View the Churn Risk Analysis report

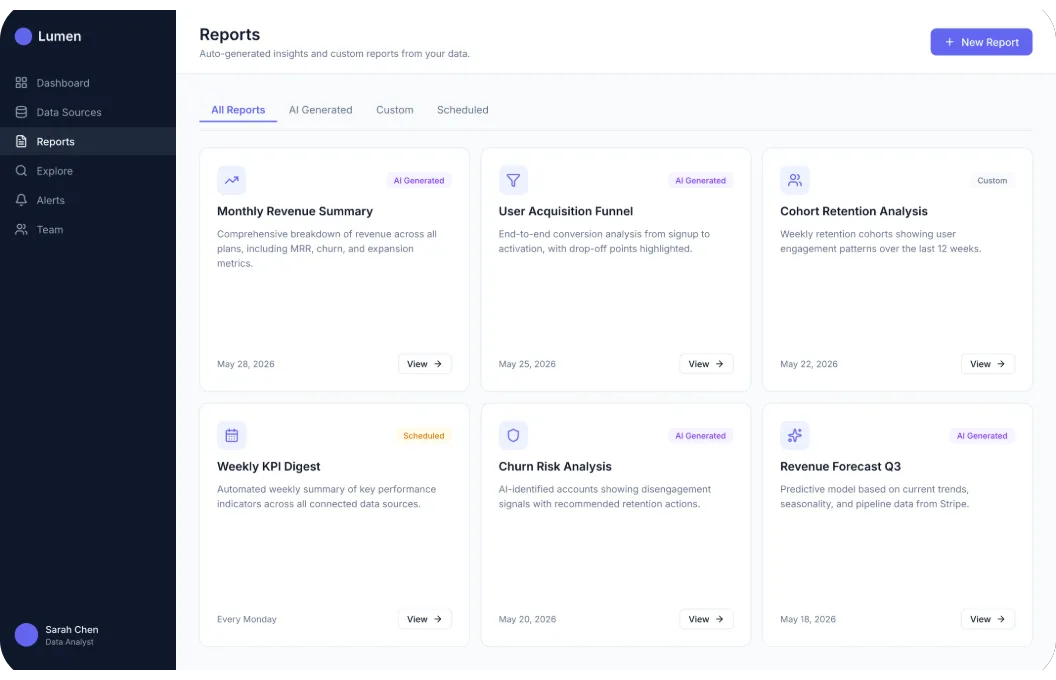(706, 619)
